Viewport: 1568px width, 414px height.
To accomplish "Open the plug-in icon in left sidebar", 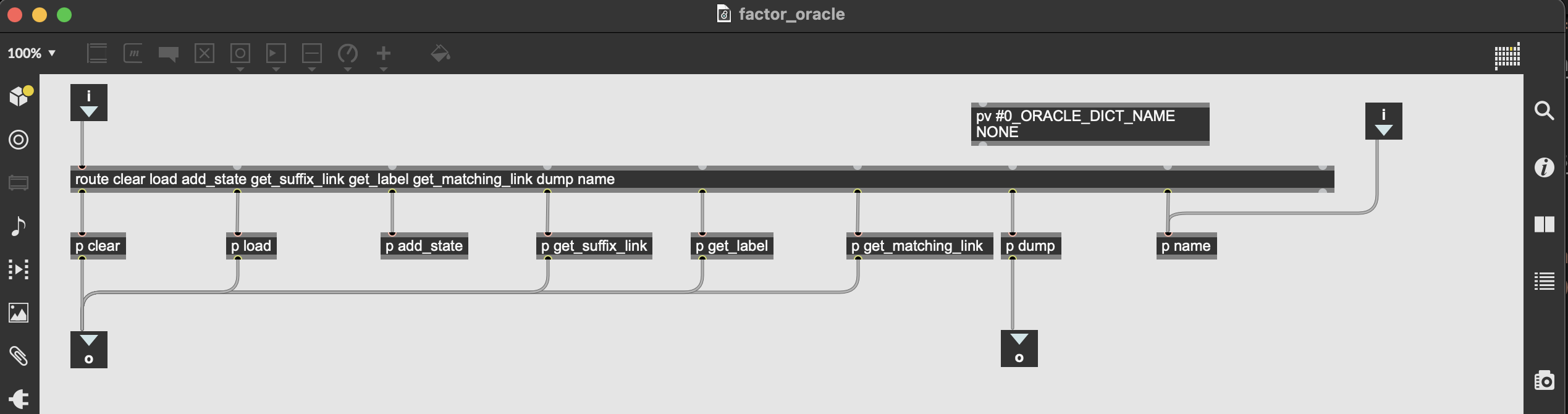I will (19, 399).
